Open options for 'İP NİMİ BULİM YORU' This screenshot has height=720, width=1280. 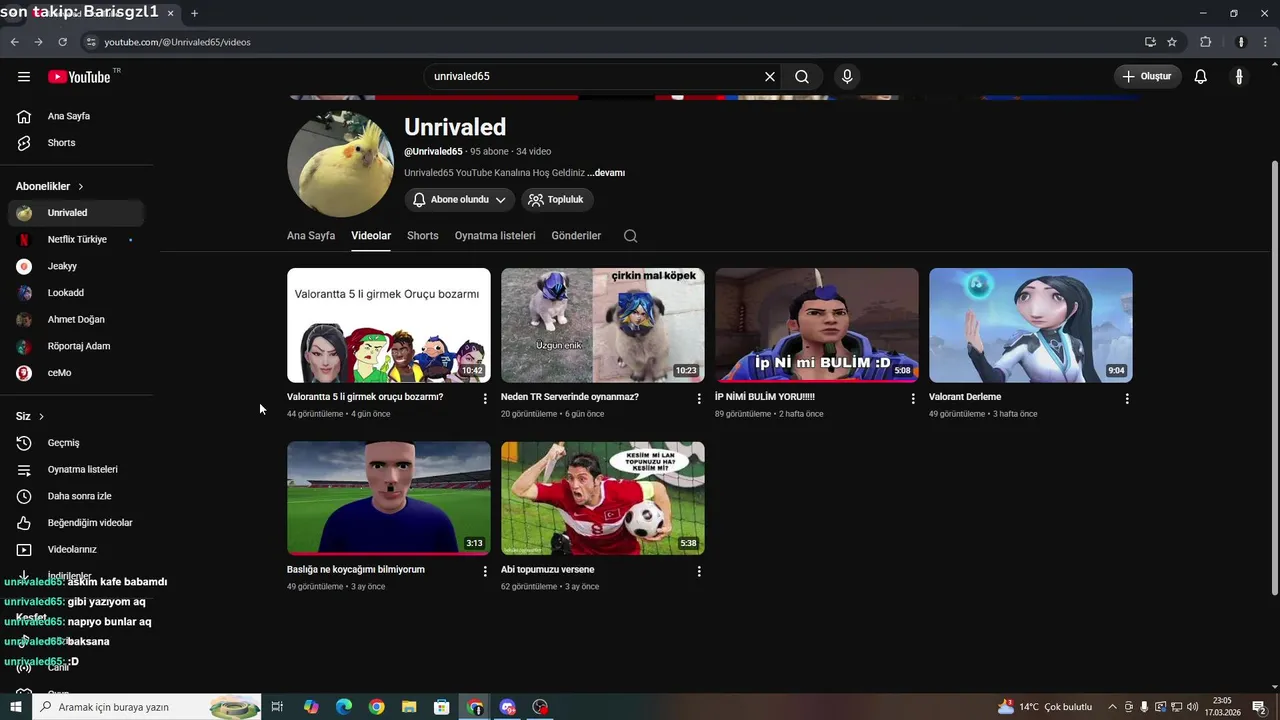click(913, 399)
